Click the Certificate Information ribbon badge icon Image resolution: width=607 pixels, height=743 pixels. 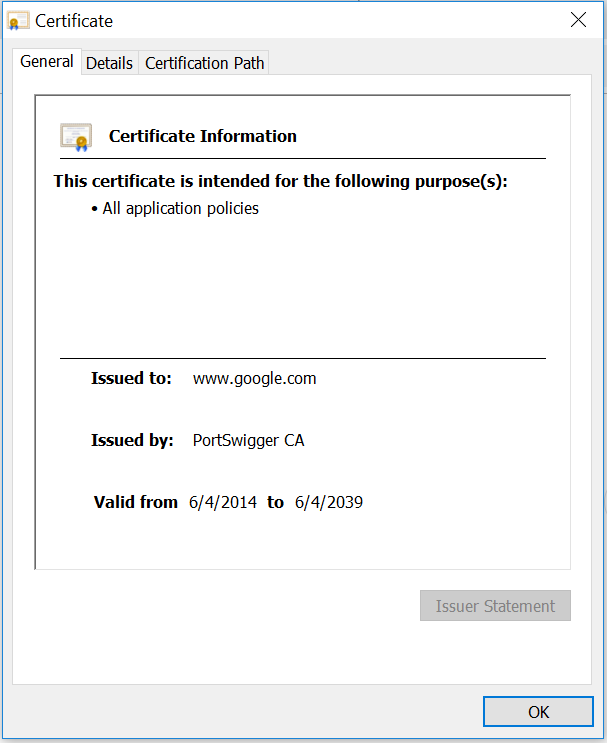(x=75, y=136)
